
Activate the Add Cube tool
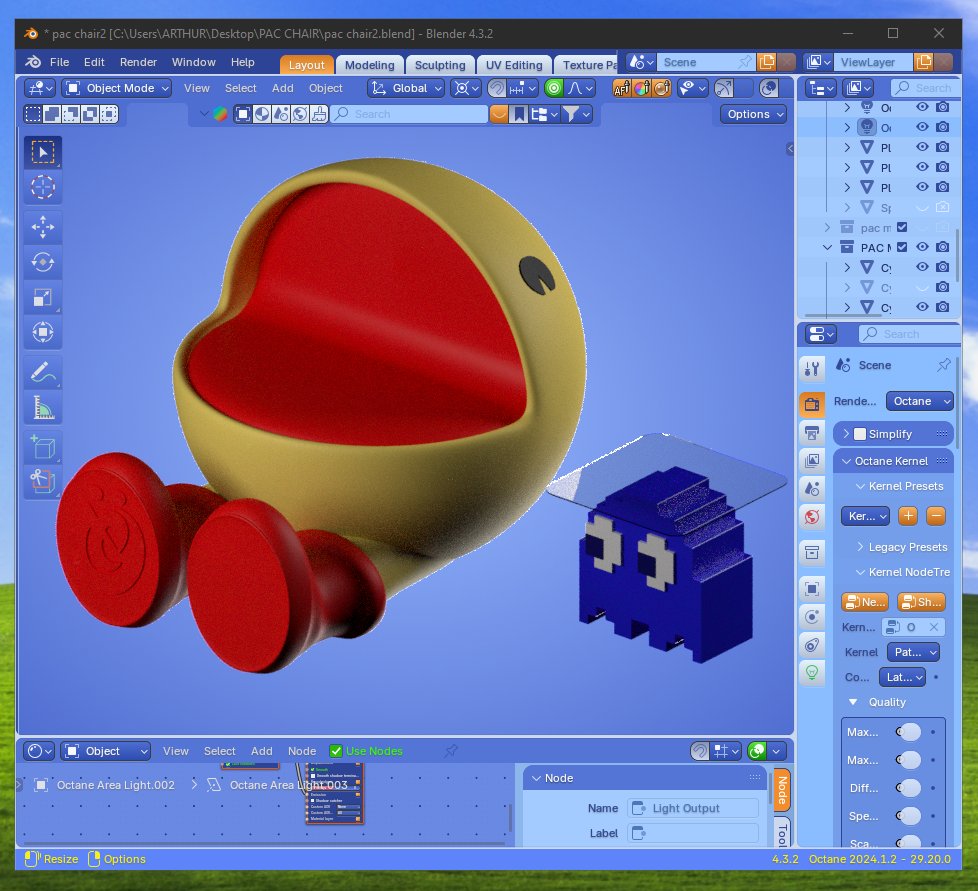pos(42,448)
